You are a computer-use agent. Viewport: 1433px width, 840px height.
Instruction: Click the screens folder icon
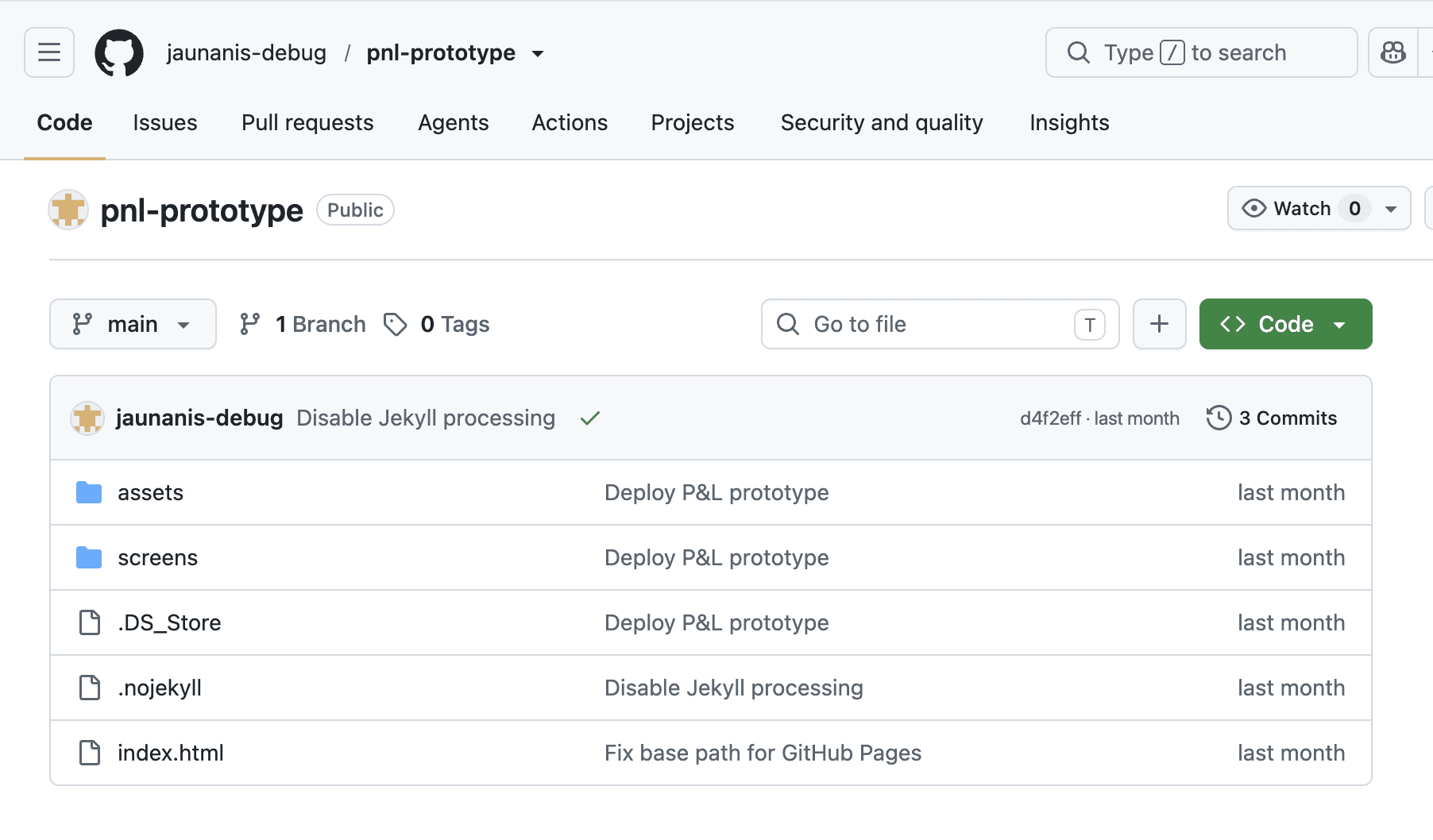pyautogui.click(x=89, y=557)
